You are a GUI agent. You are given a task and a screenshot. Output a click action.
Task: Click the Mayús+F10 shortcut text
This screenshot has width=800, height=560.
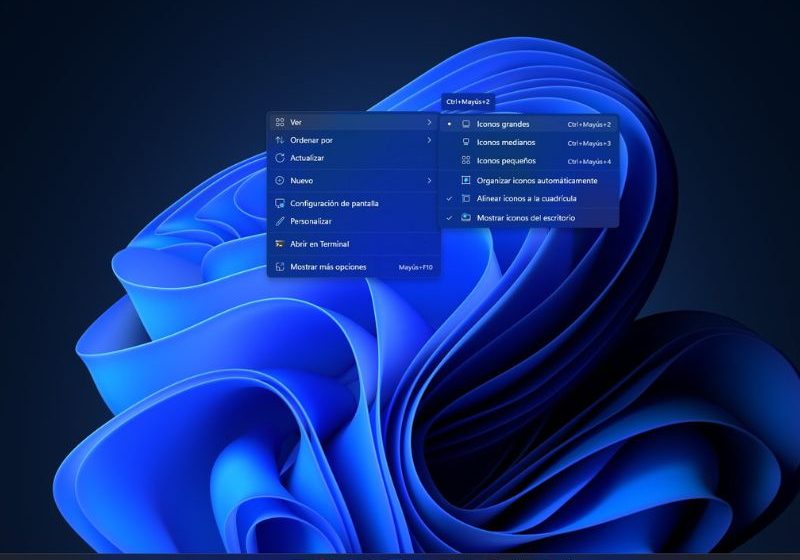(x=415, y=267)
